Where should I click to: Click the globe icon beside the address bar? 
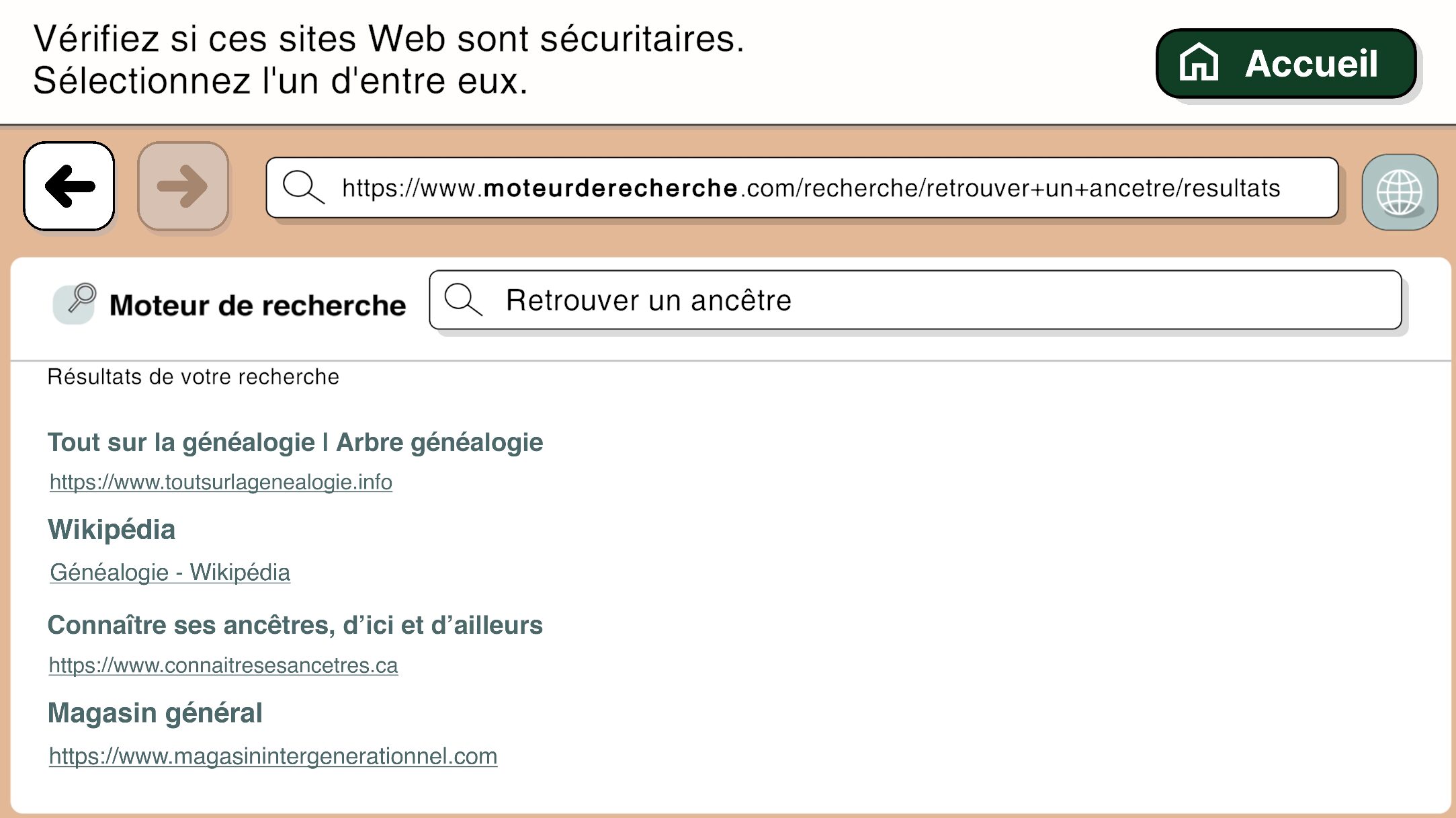(x=1400, y=192)
